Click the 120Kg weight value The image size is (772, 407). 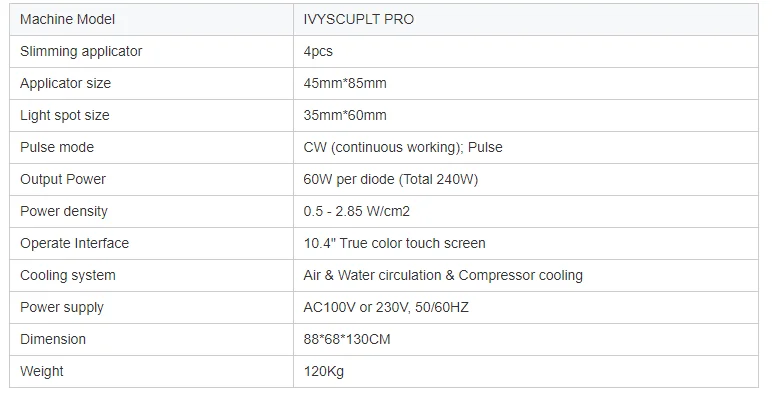pos(323,371)
